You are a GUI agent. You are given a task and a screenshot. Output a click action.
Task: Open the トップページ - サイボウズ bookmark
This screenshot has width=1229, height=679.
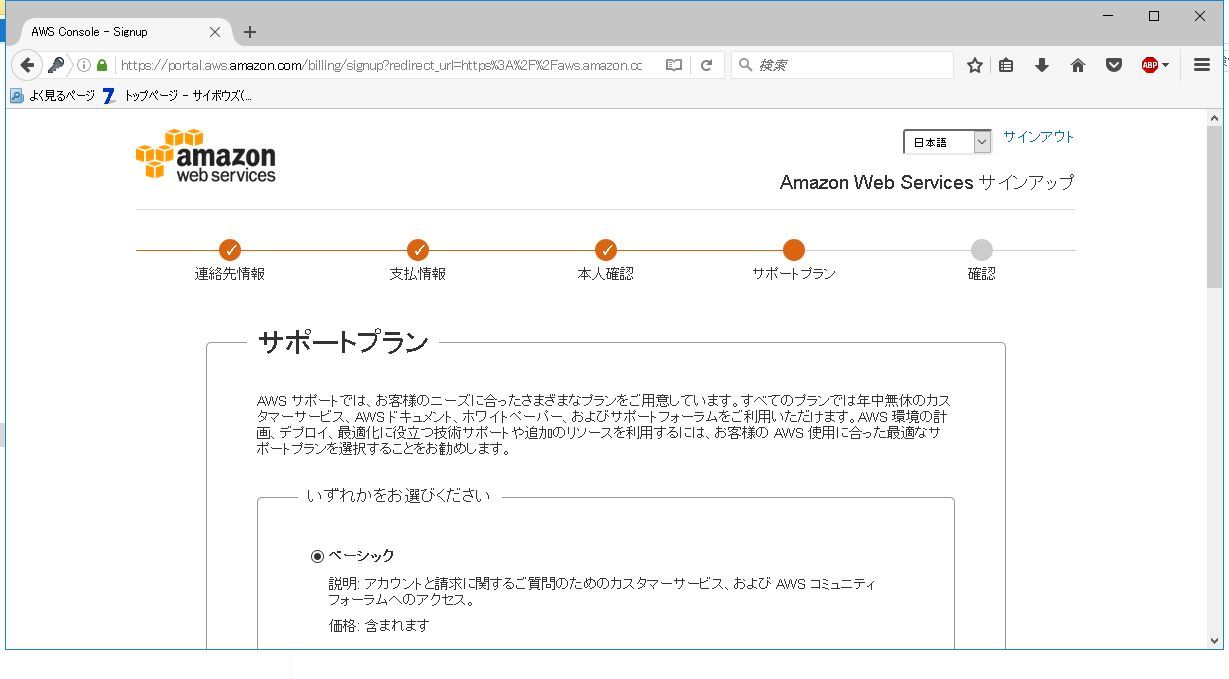point(178,96)
